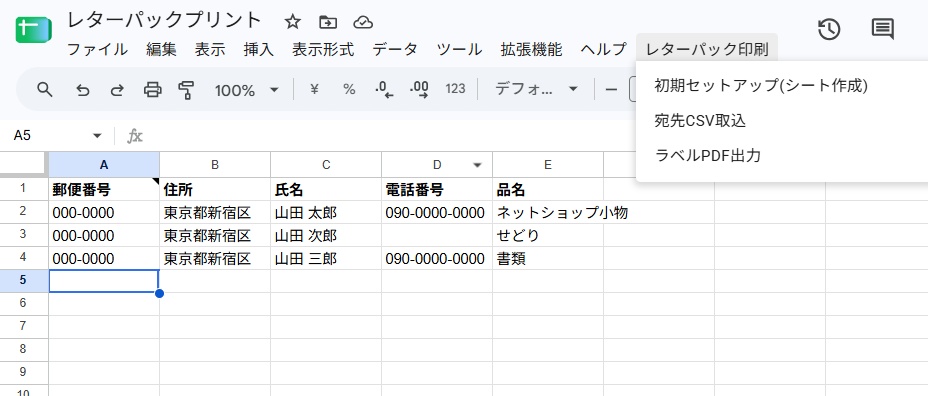Select 東京都新宿区 in row 3
Screen dimensions: 928x396
(215, 235)
